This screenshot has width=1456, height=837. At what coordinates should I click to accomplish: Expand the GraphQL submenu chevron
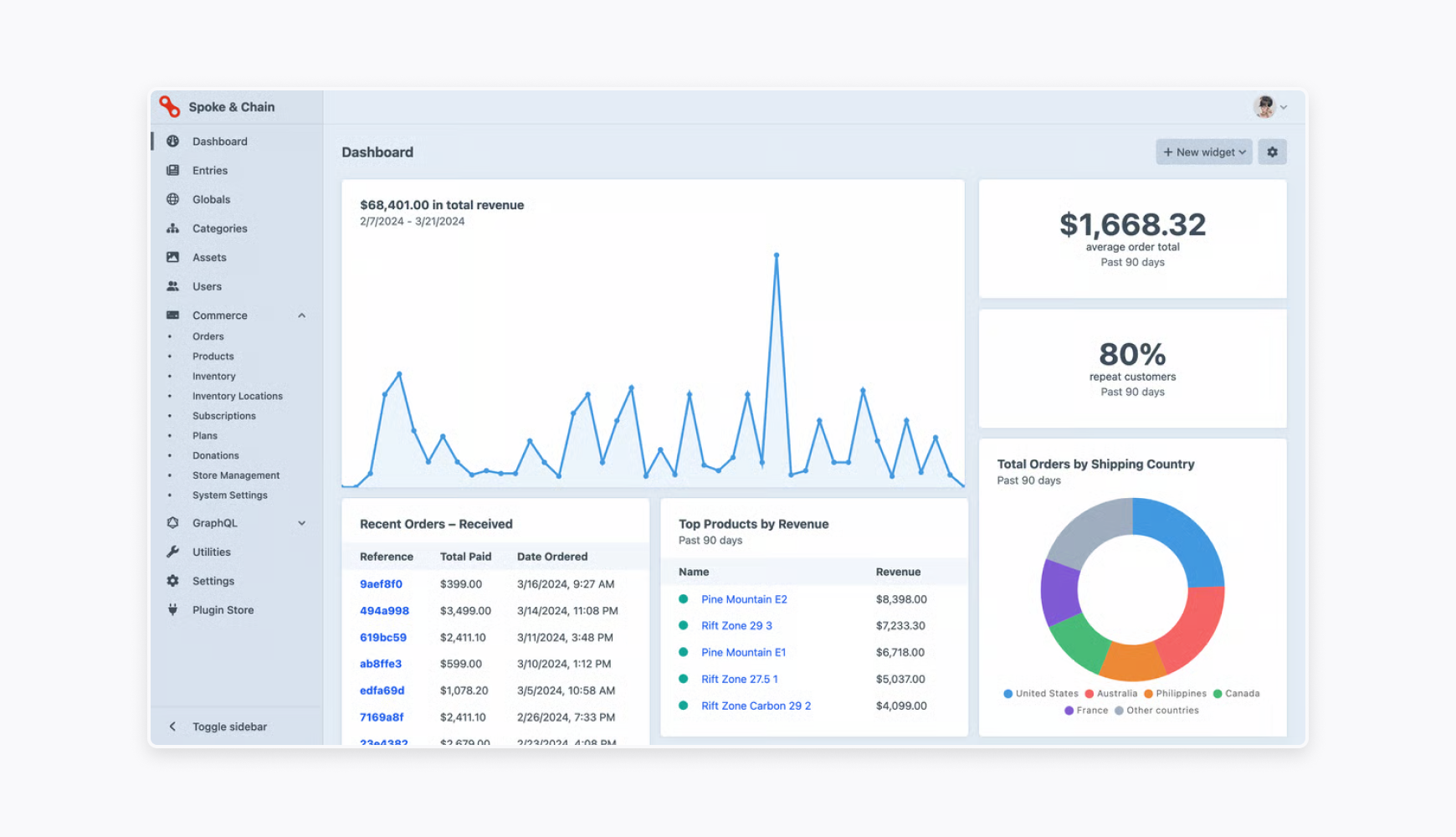coord(302,523)
